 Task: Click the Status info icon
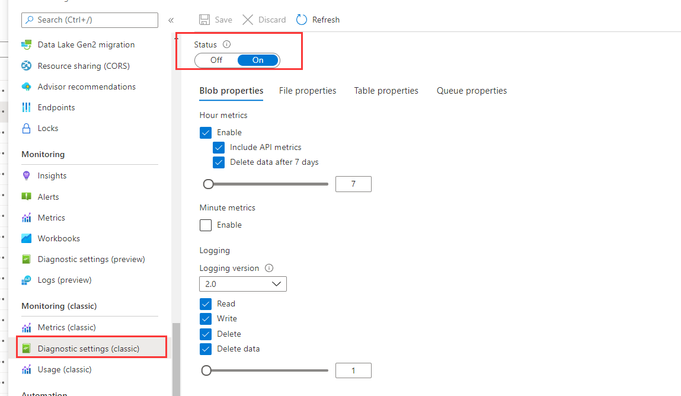click(227, 44)
